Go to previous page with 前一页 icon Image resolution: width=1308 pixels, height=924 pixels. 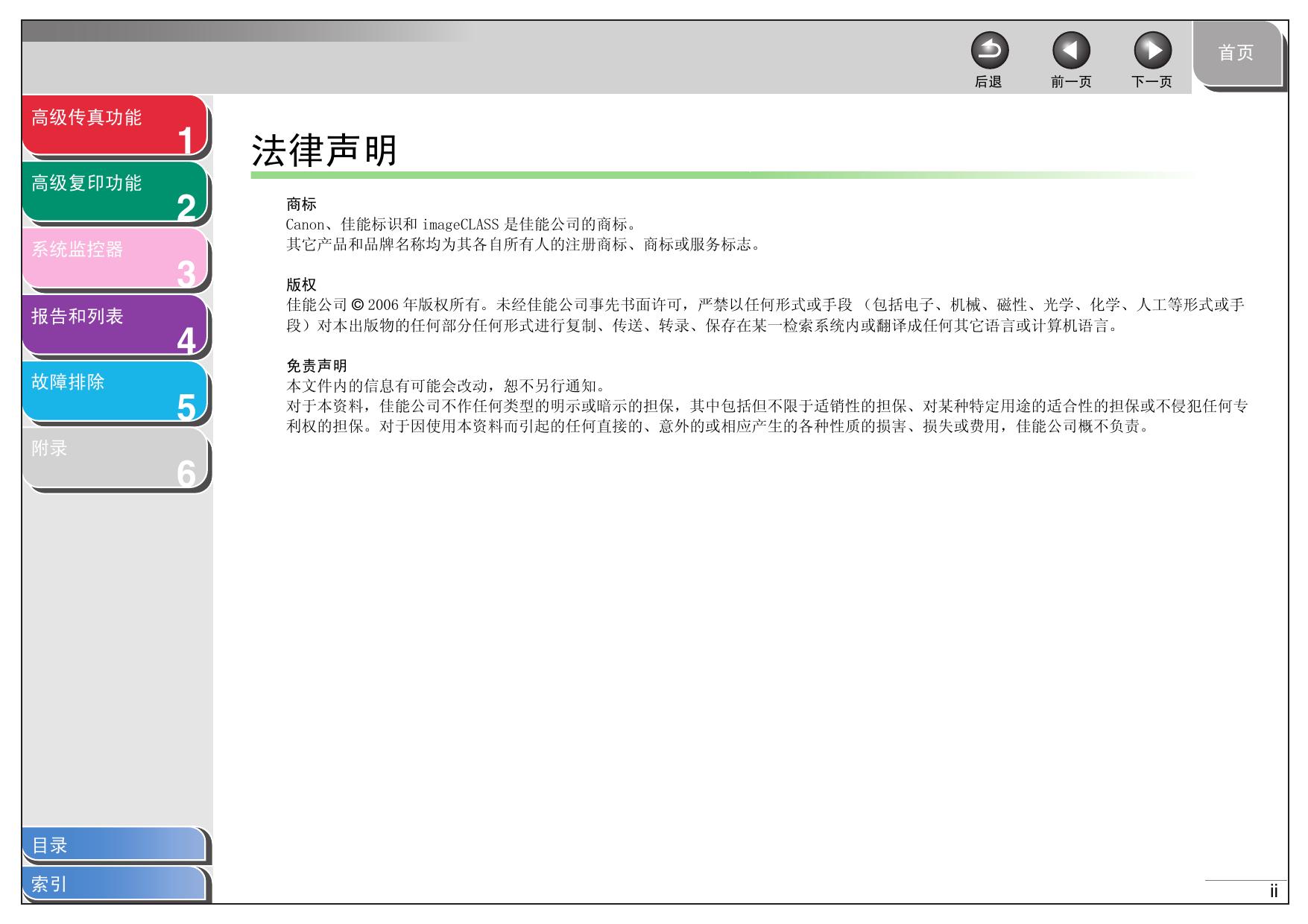pos(1070,51)
